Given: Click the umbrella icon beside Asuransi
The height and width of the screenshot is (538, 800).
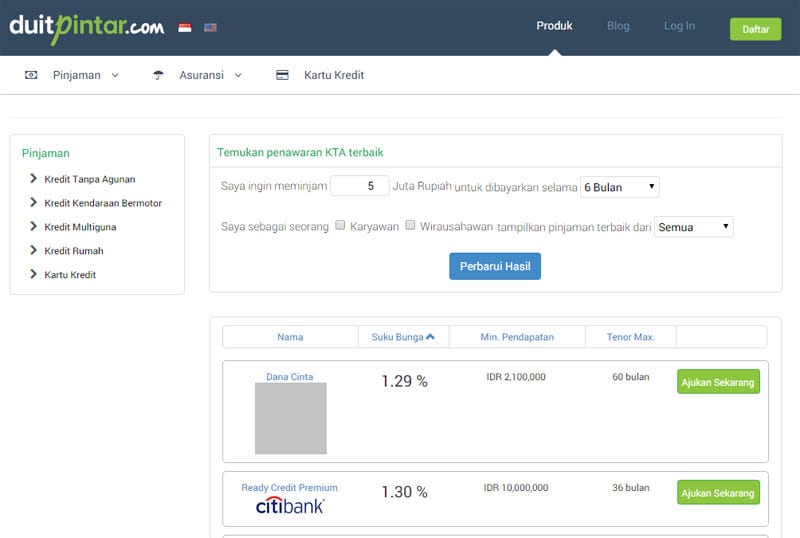Looking at the screenshot, I should pyautogui.click(x=158, y=75).
